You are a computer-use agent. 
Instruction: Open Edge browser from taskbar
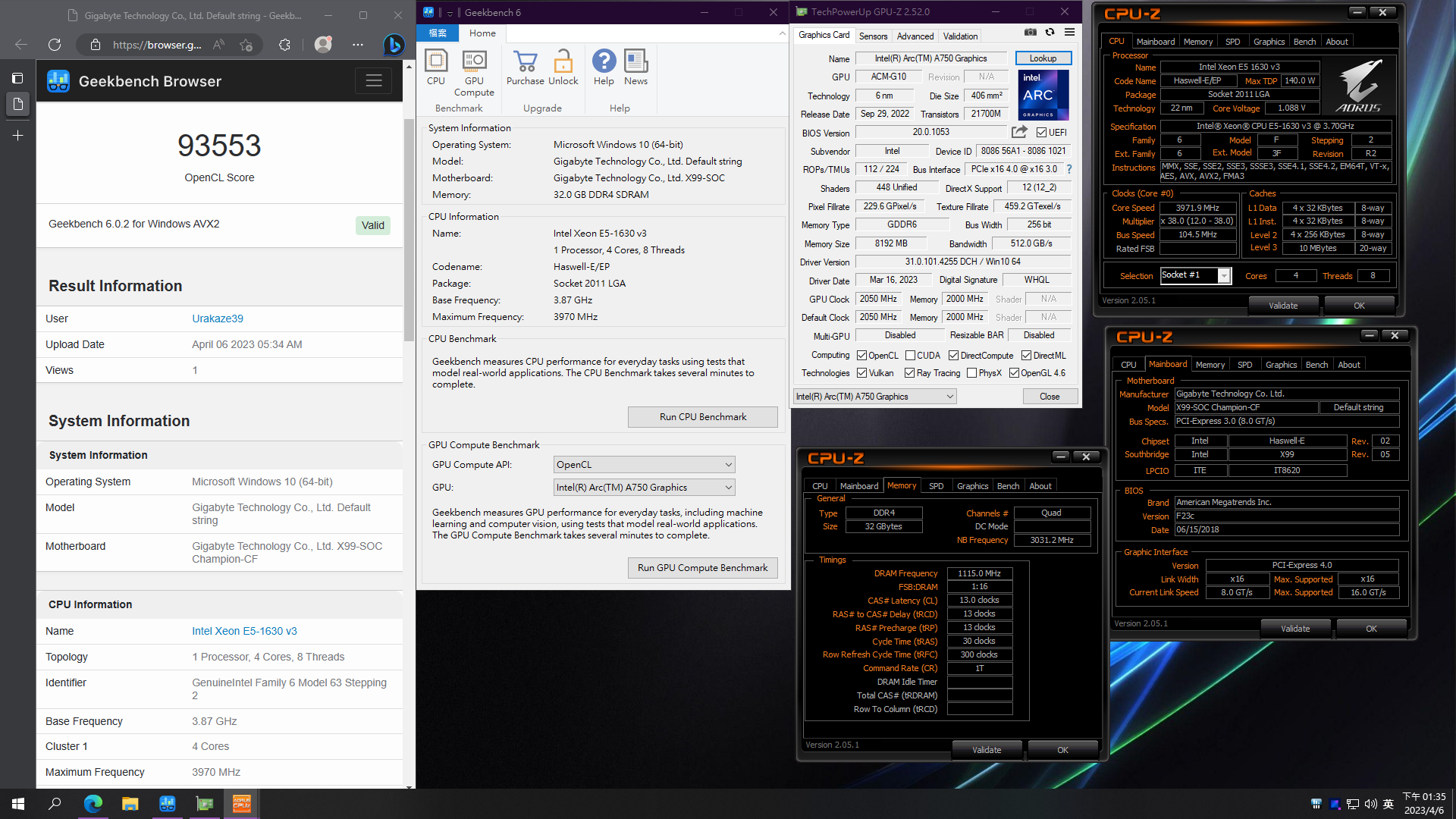93,804
